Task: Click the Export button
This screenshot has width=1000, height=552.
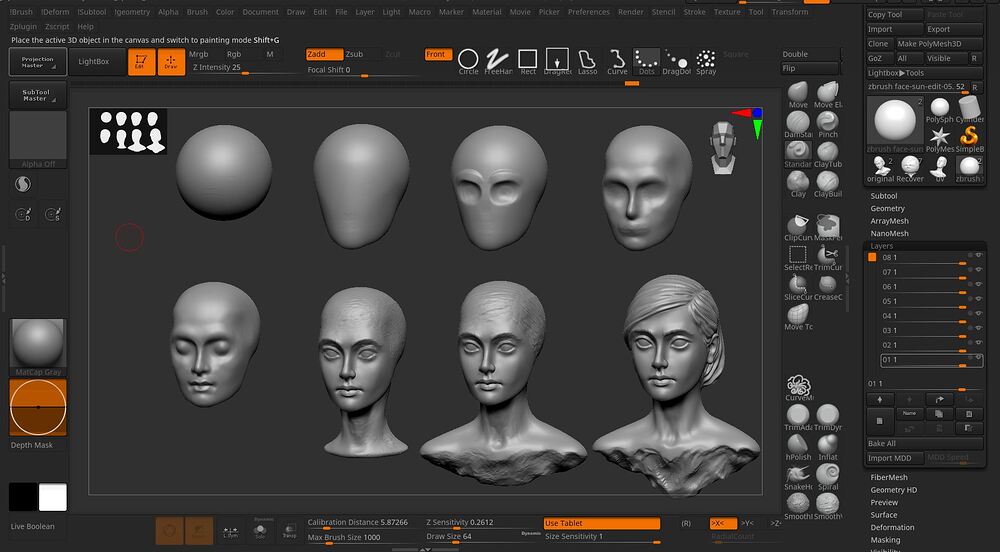Action: coord(954,29)
